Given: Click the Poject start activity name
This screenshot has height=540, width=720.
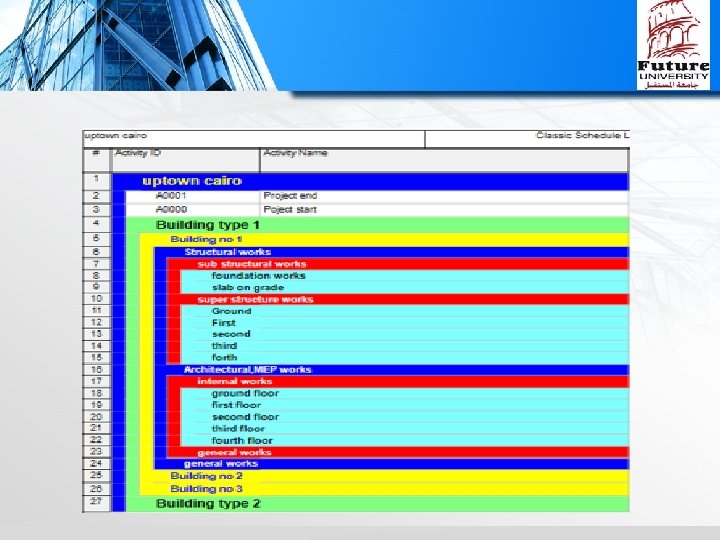Looking at the screenshot, I should [290, 210].
